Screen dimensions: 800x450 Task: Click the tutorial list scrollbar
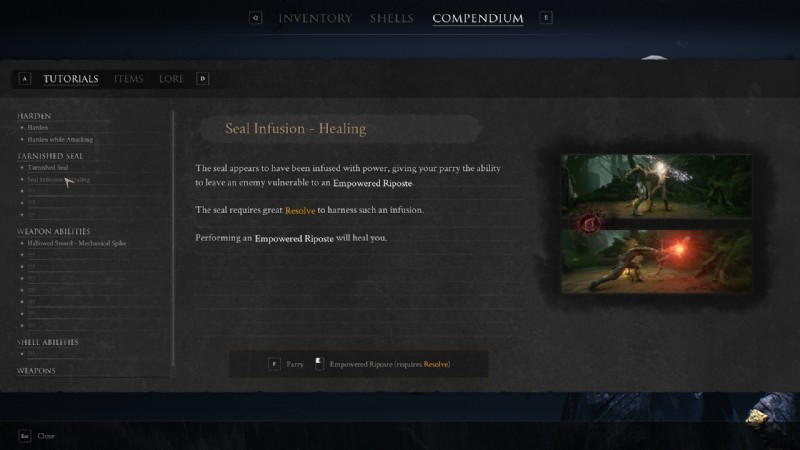(173, 239)
